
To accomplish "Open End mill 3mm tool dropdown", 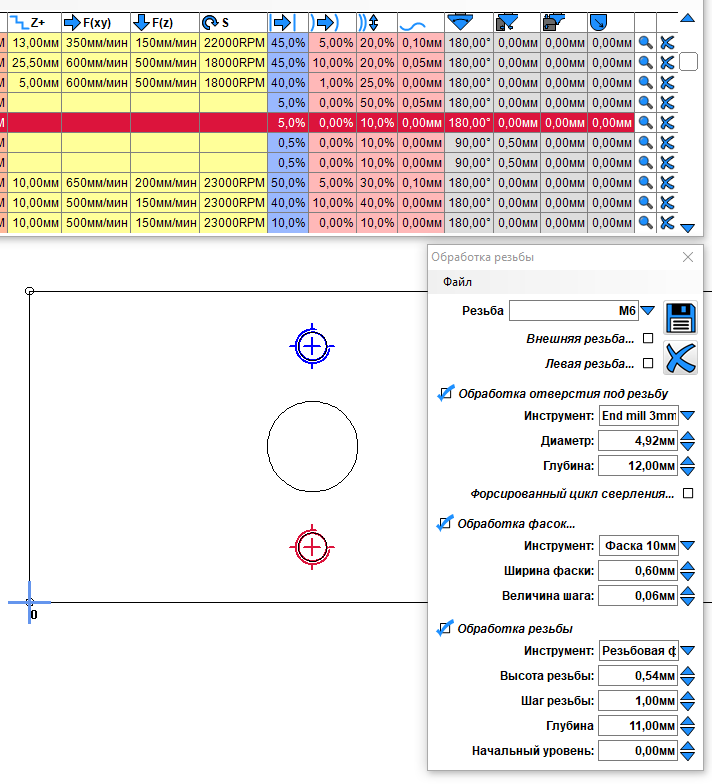I will 688,416.
